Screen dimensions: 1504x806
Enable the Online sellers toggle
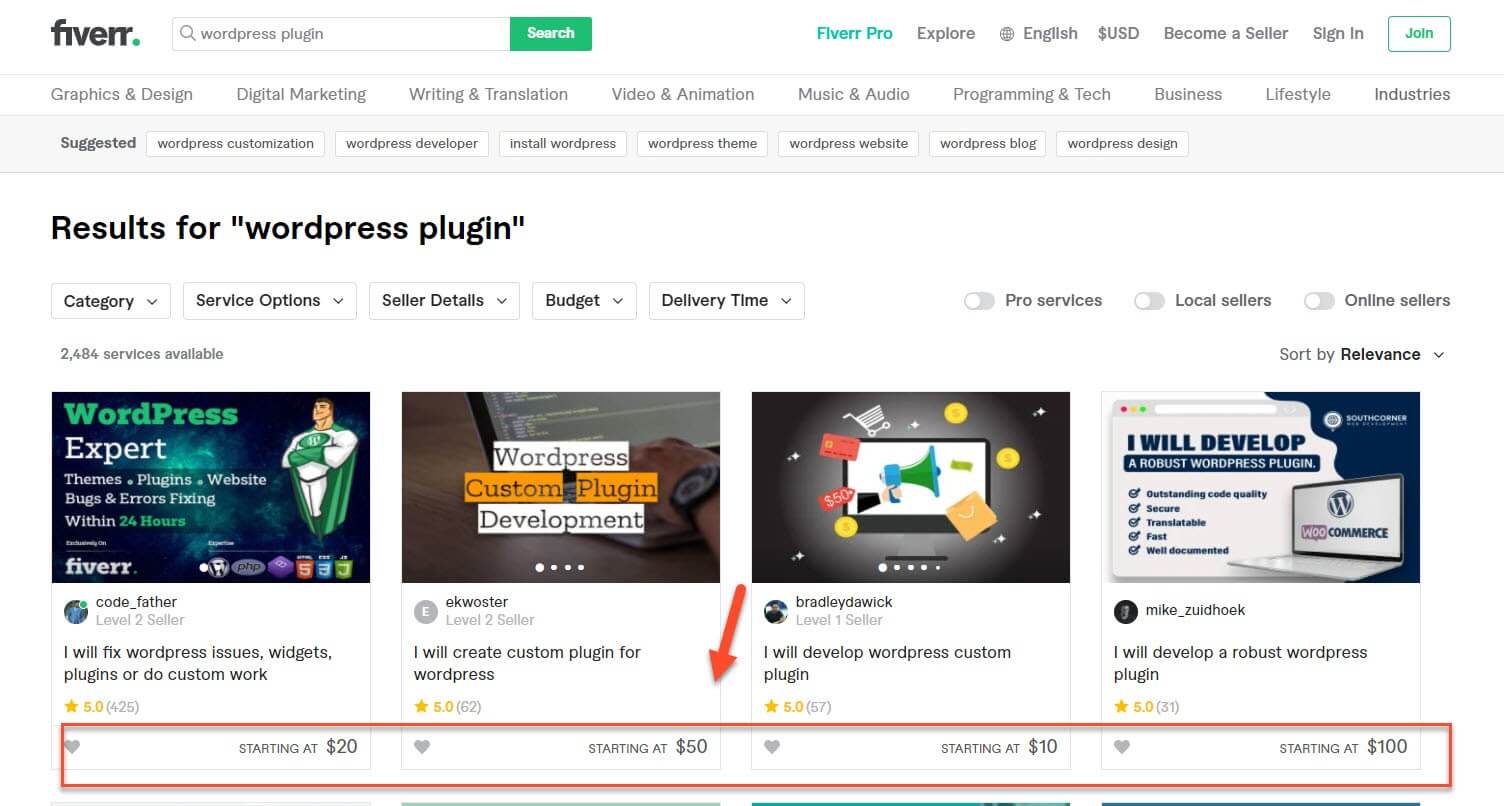(1319, 301)
